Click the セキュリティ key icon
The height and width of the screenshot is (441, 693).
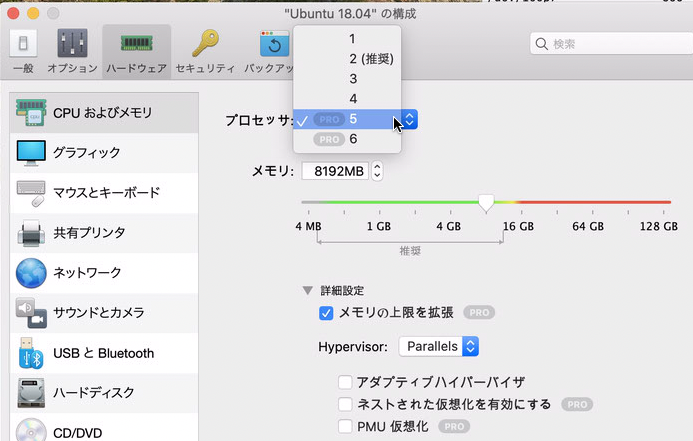tap(205, 51)
